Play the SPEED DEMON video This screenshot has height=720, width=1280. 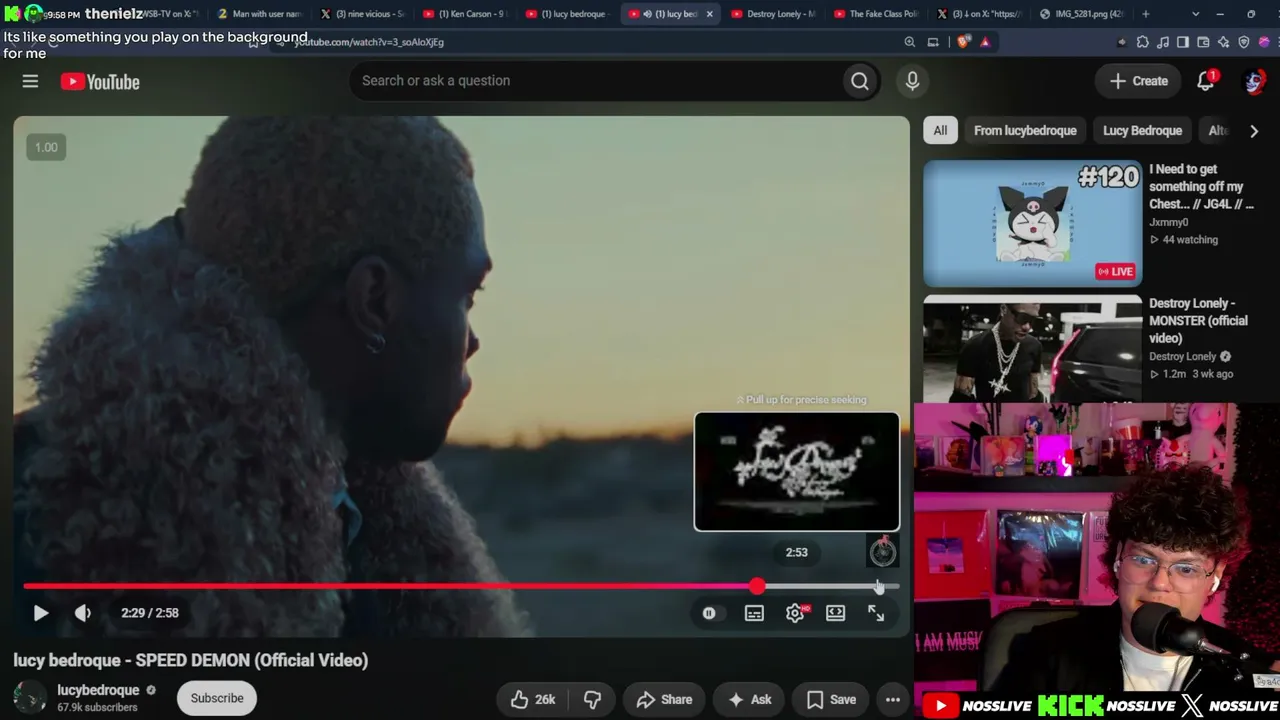coord(41,613)
